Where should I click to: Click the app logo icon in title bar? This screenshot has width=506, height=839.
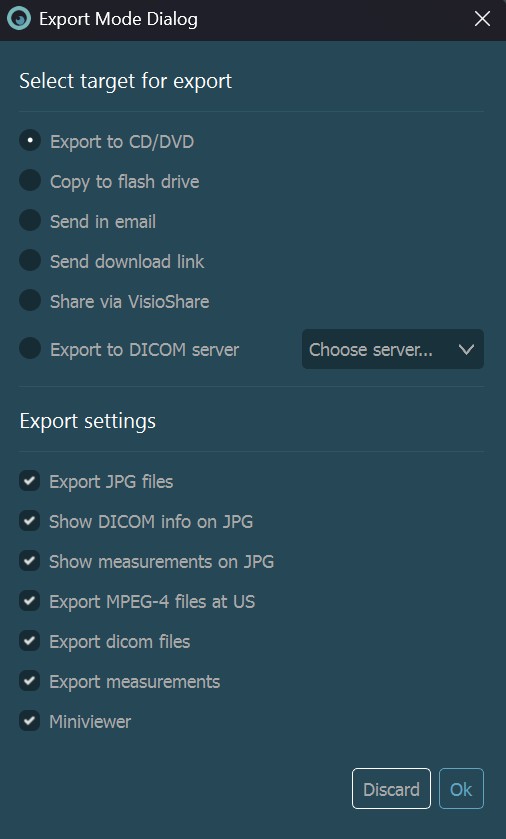[x=19, y=19]
